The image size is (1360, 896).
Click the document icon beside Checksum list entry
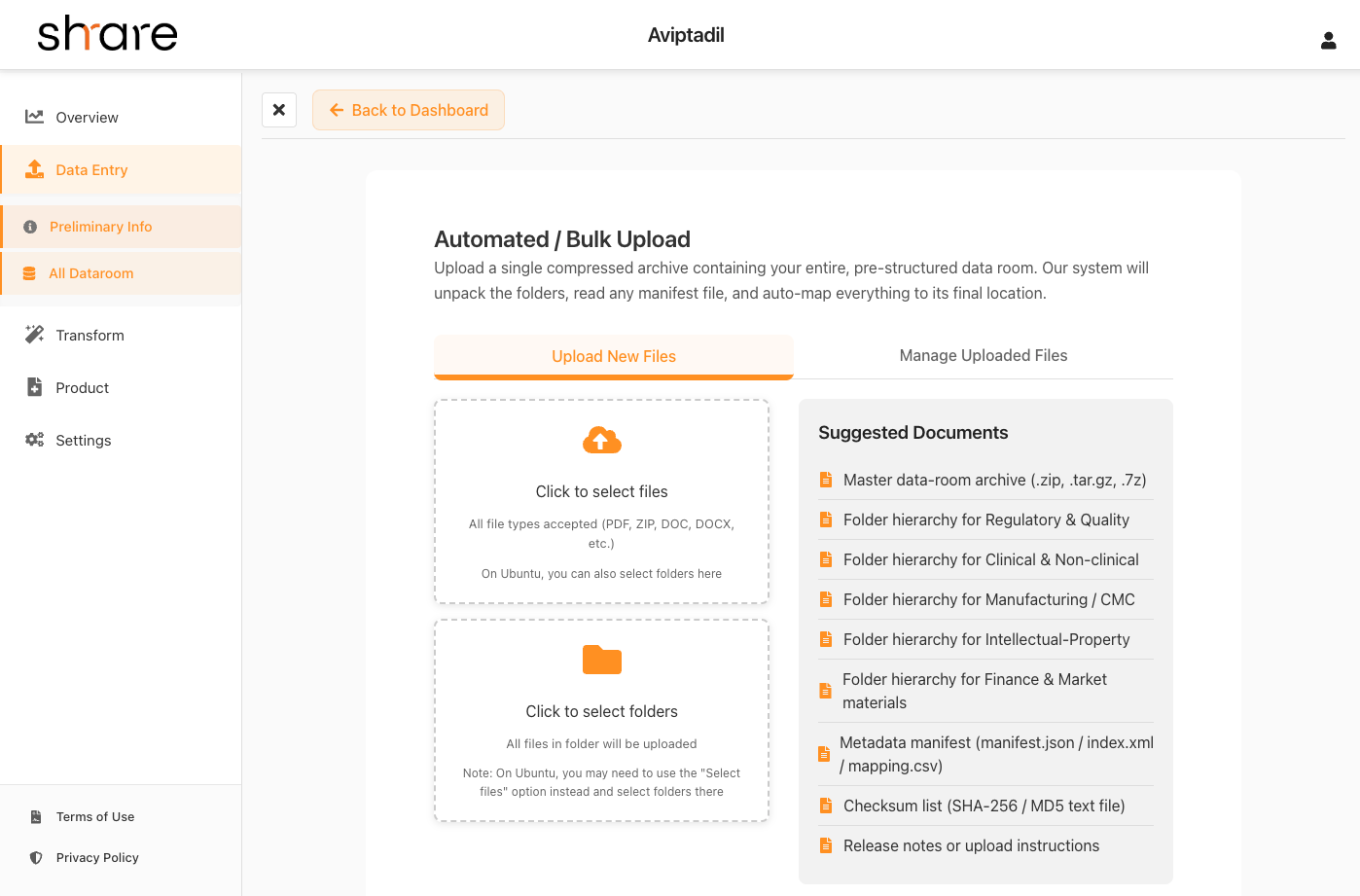tap(826, 806)
